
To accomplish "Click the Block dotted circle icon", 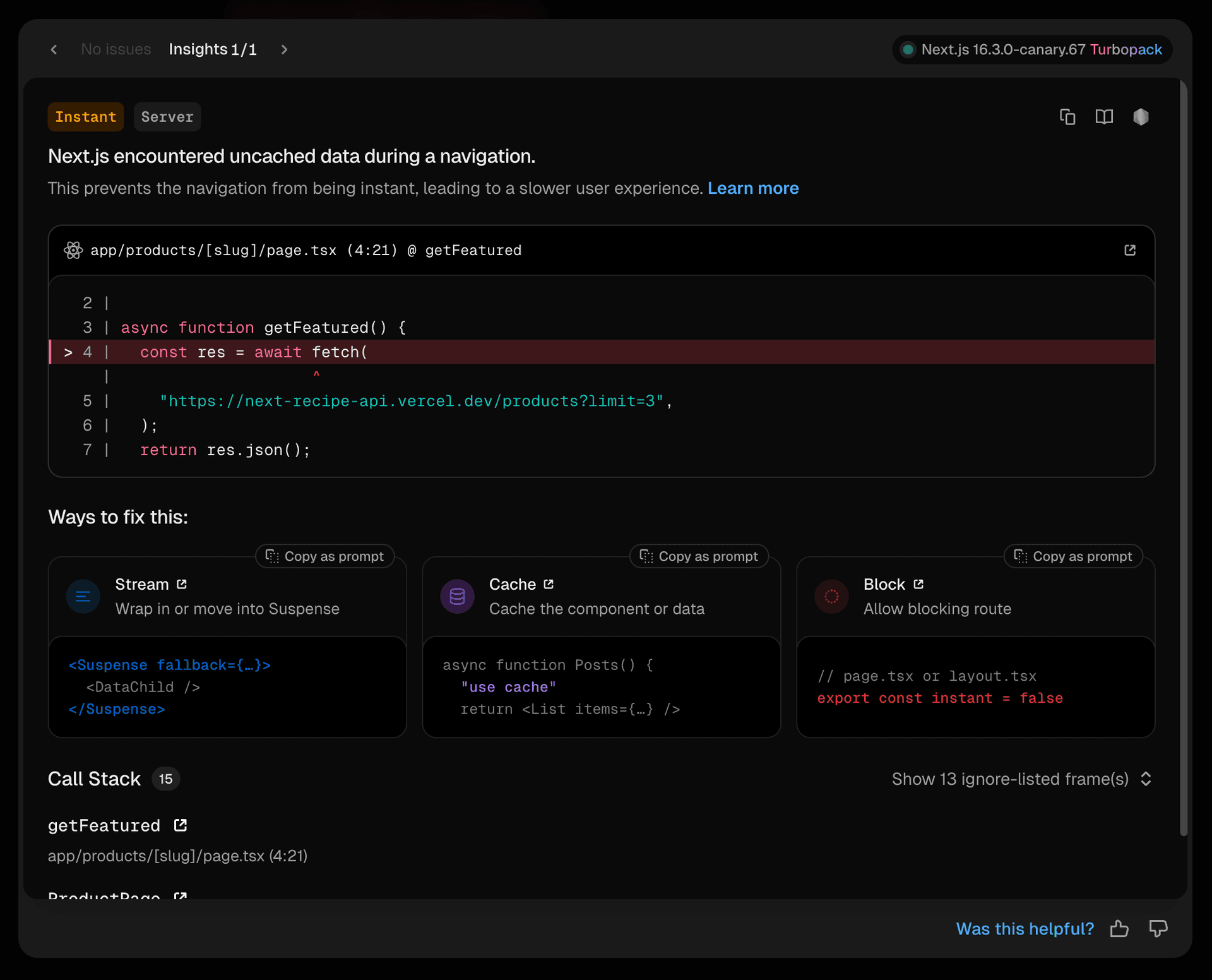I will click(832, 596).
